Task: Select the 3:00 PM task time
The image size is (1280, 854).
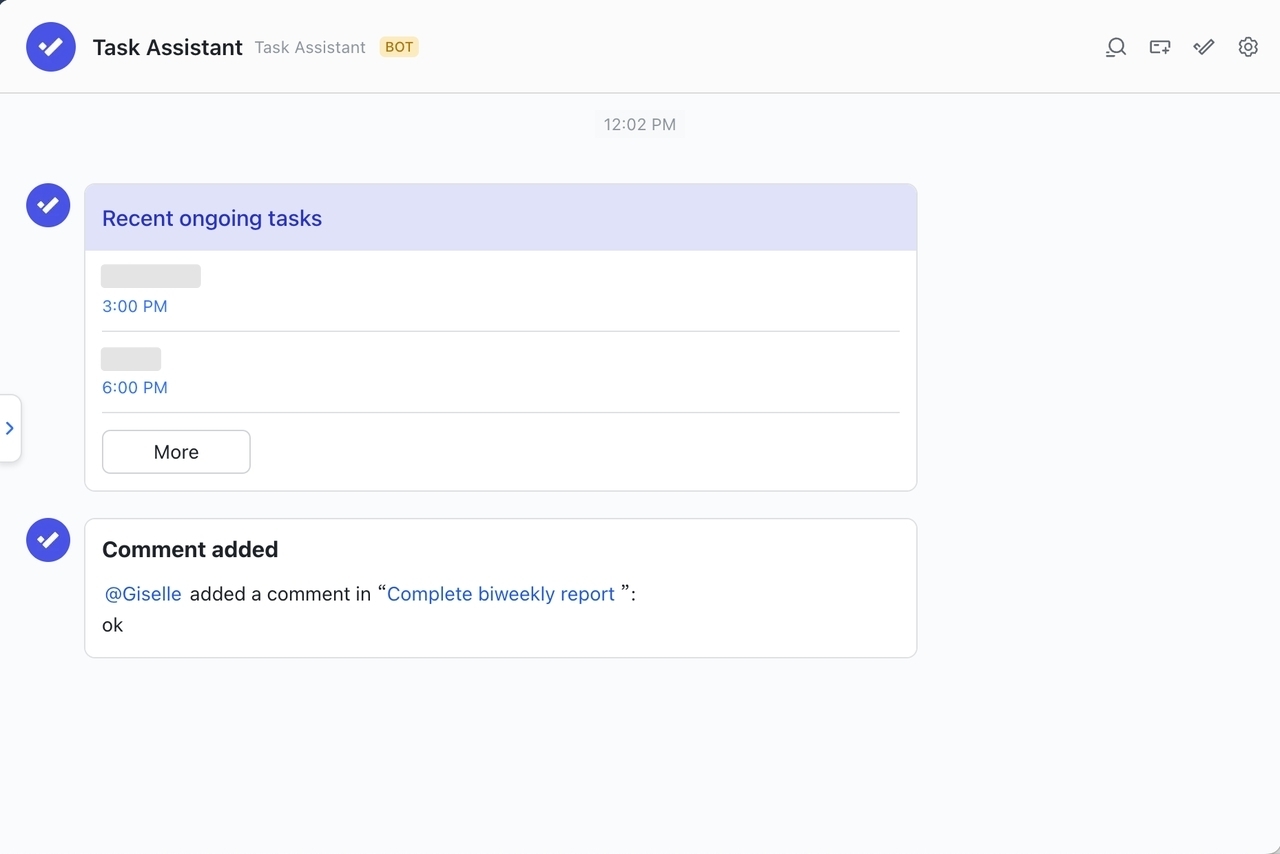Action: pos(134,306)
